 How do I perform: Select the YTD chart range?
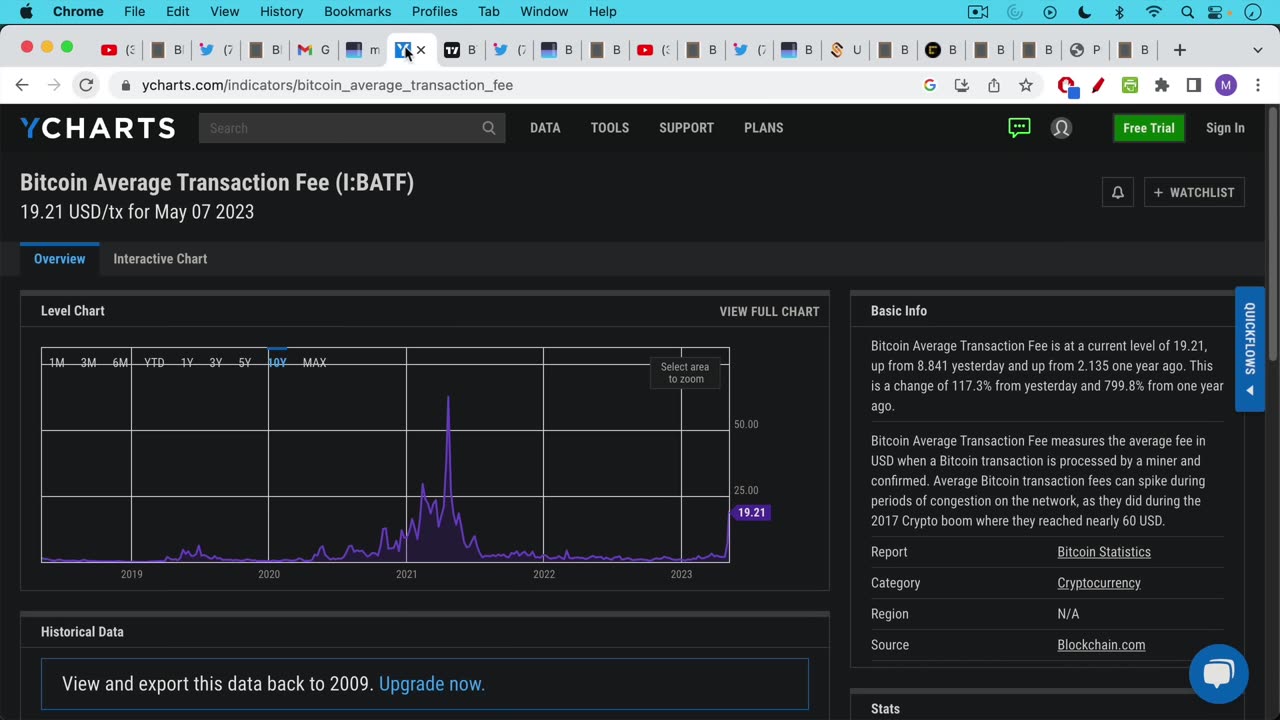pos(154,363)
